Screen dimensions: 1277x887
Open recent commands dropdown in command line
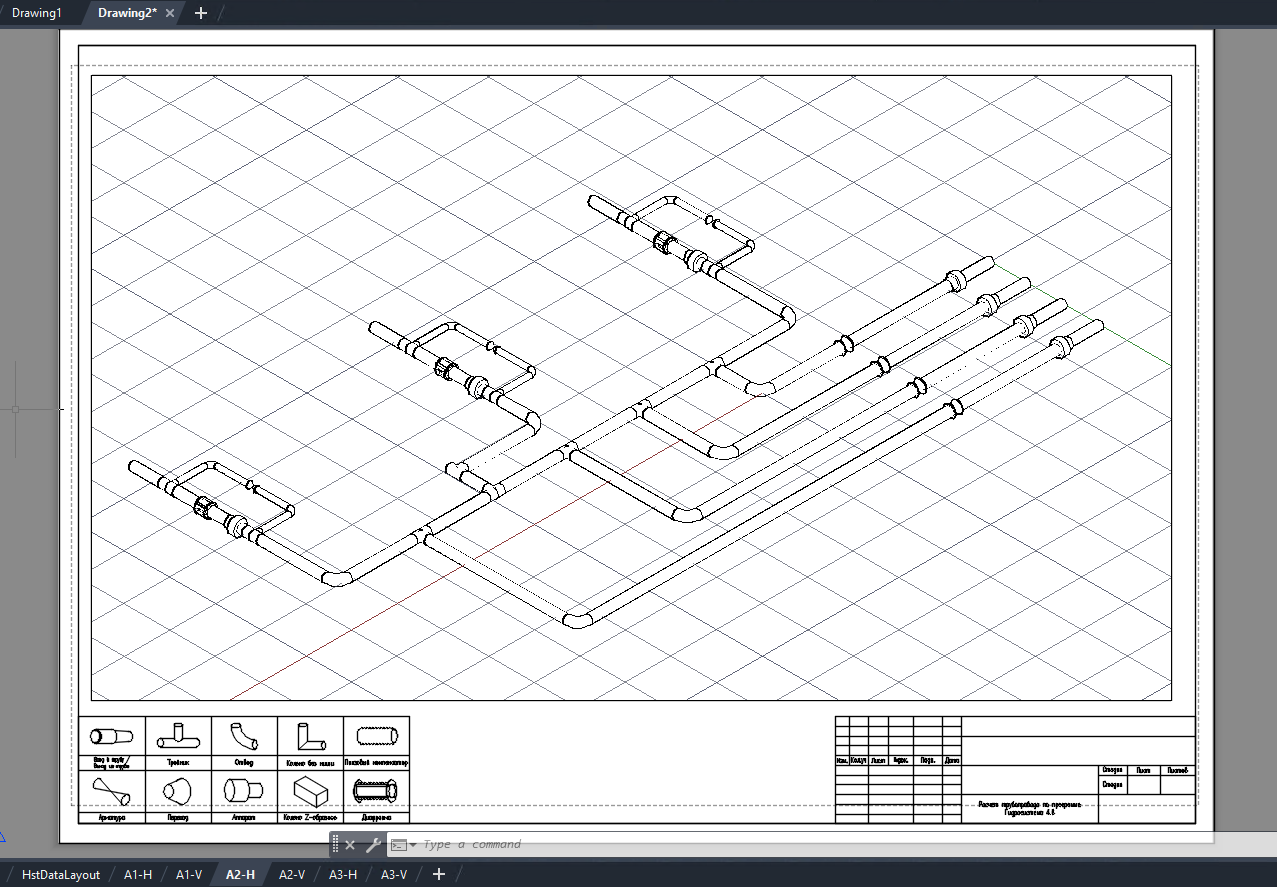click(404, 845)
